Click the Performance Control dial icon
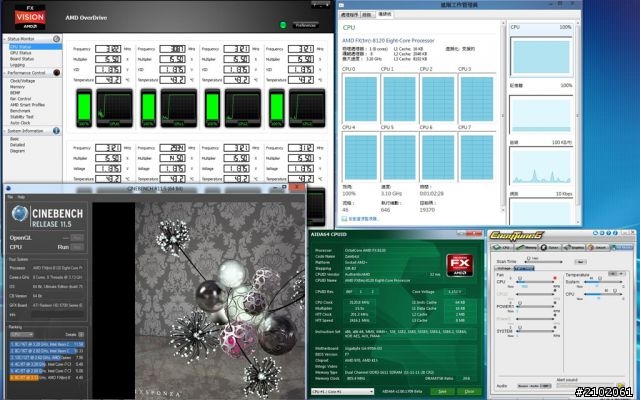This screenshot has height=400, width=640. tap(56, 73)
